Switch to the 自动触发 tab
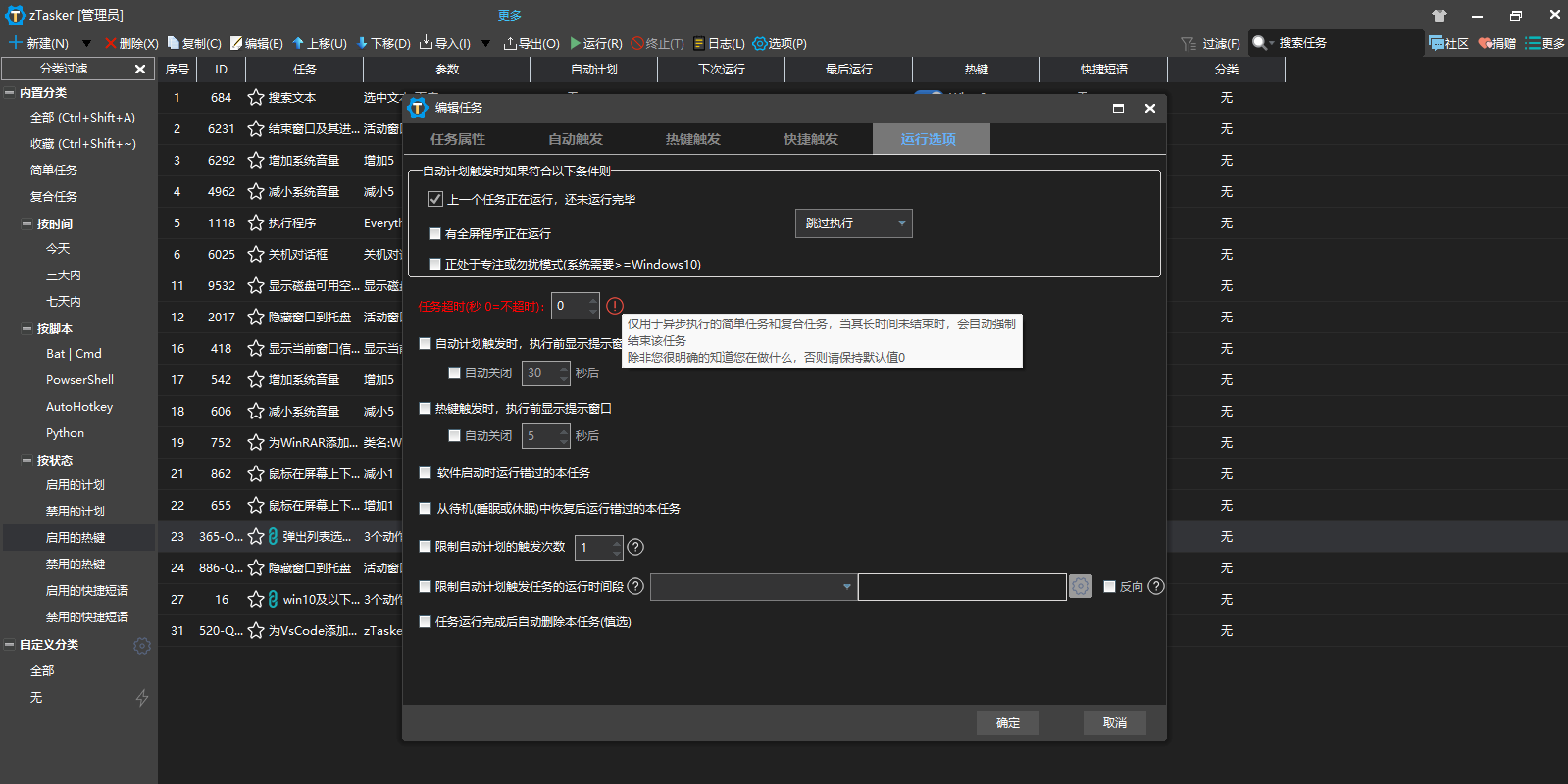The image size is (1568, 784). (x=576, y=139)
